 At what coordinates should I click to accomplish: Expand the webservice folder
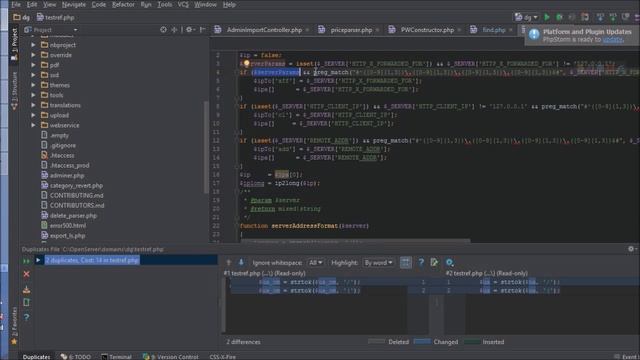click(33, 125)
